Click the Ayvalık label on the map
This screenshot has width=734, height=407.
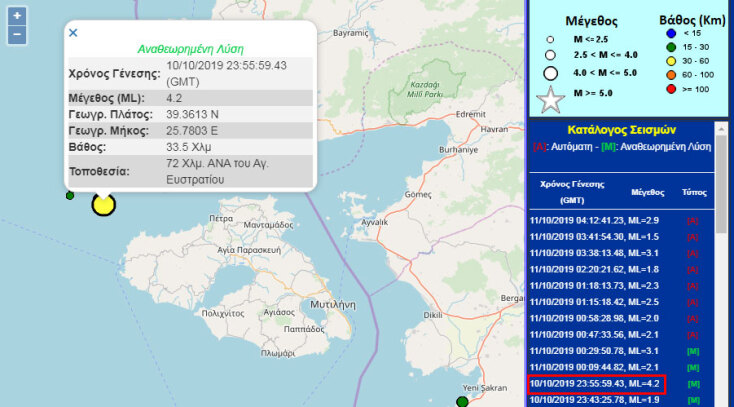coord(374,222)
